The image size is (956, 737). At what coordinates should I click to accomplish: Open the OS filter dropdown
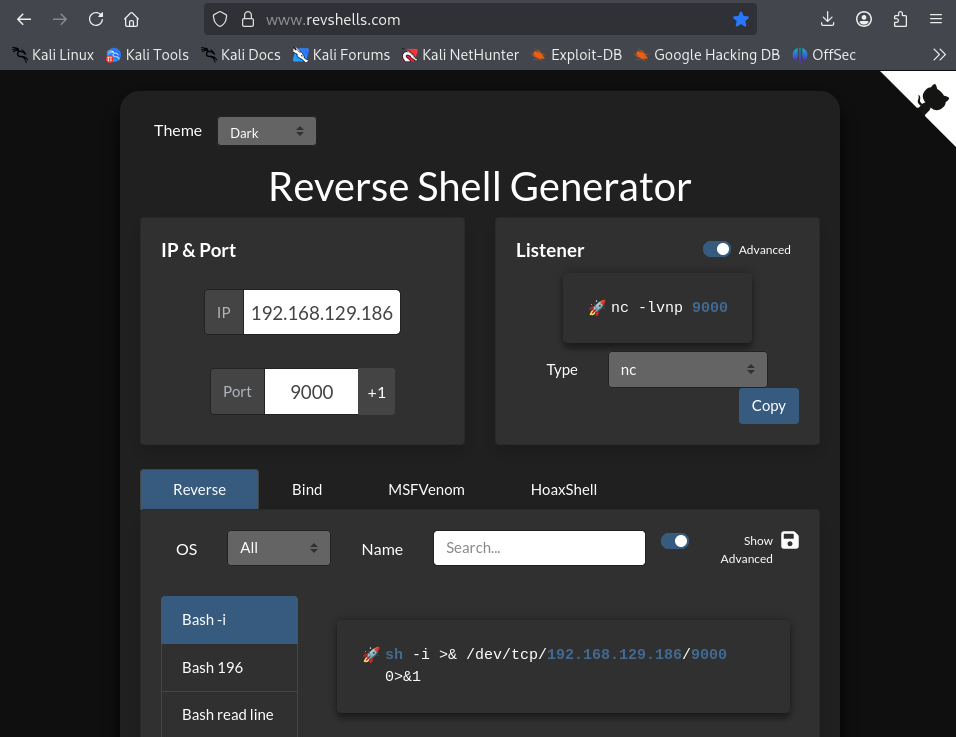coord(279,548)
